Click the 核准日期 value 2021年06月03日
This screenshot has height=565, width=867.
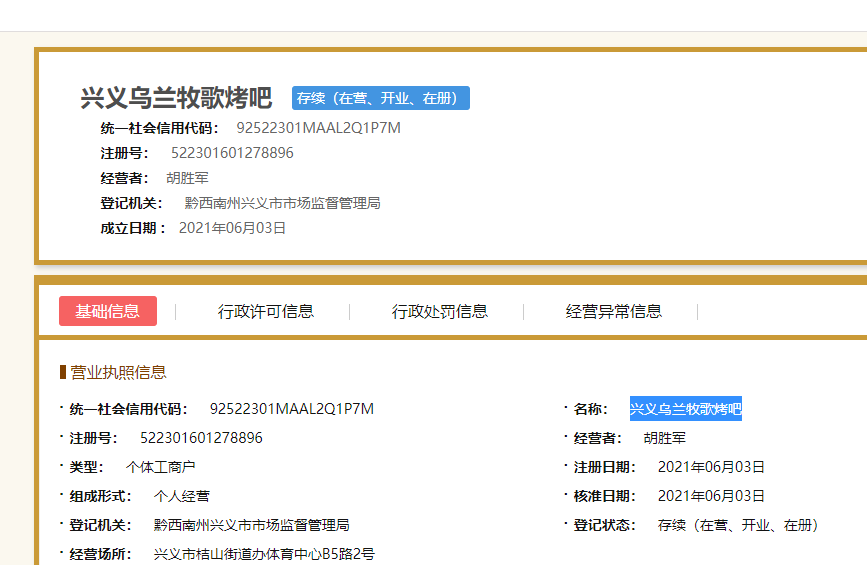[x=711, y=496]
